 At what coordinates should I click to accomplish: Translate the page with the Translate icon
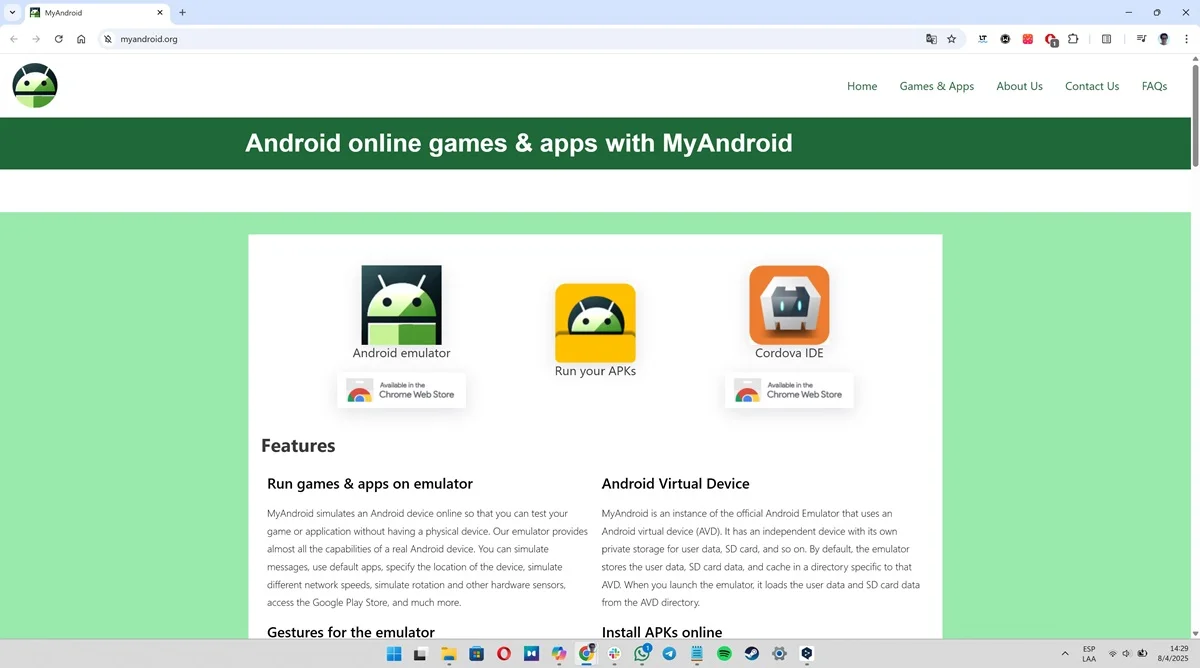pos(931,38)
